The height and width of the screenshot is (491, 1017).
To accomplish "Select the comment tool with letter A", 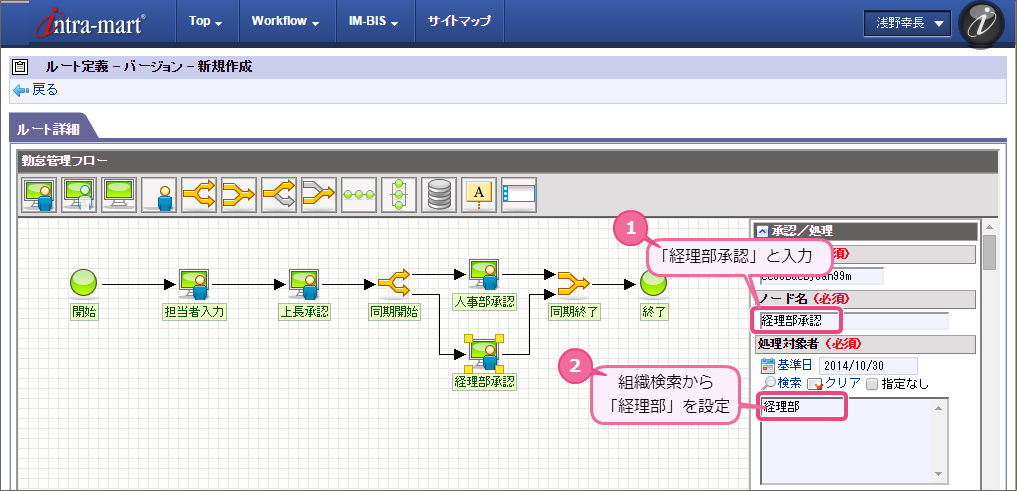I will [479, 195].
